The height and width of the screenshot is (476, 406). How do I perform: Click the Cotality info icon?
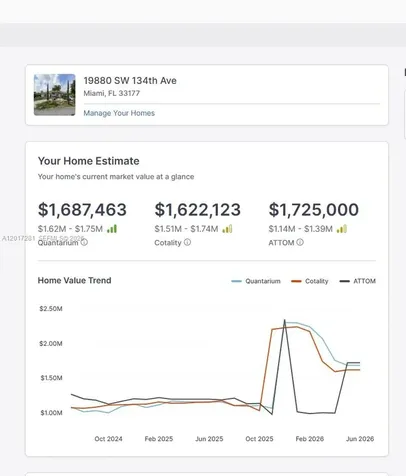pyautogui.click(x=187, y=242)
